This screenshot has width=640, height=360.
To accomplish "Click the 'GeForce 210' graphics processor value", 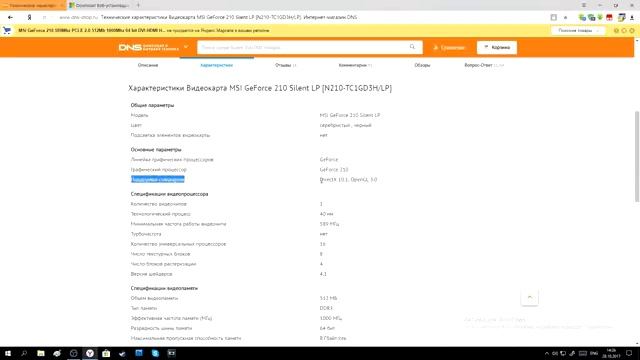I will pos(334,170).
